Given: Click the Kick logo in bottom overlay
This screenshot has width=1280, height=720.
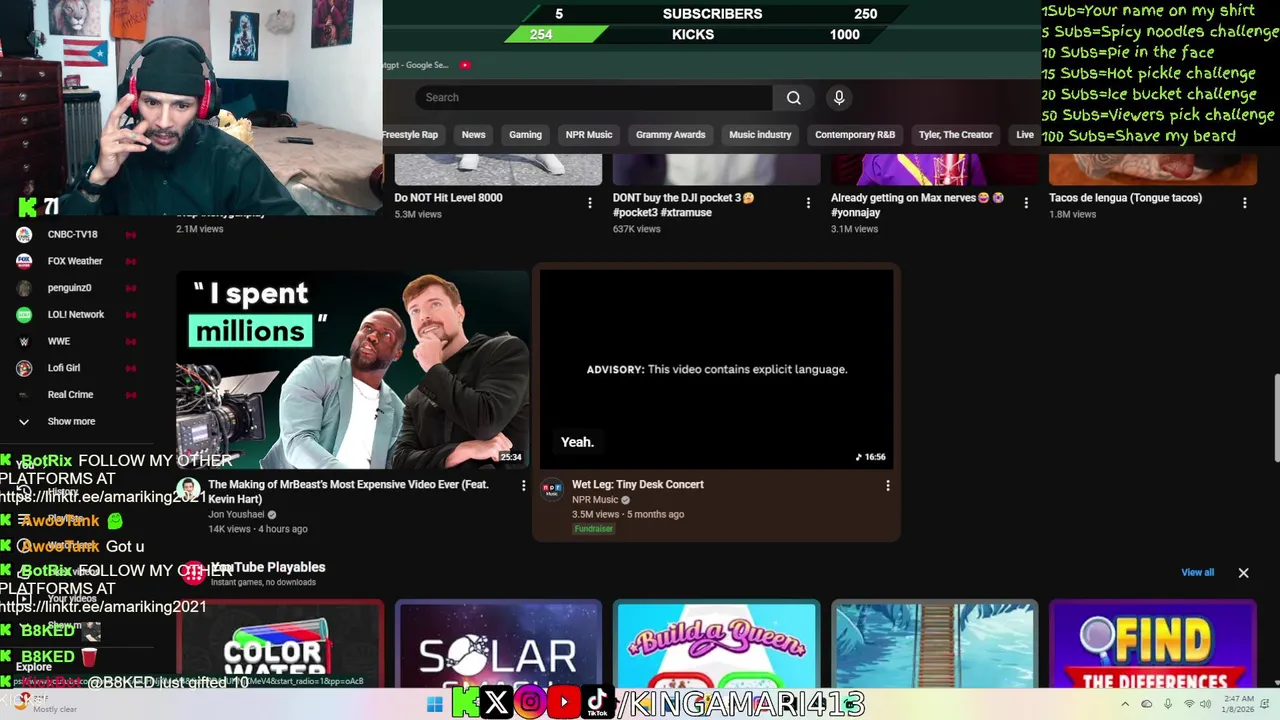Looking at the screenshot, I should coord(464,703).
